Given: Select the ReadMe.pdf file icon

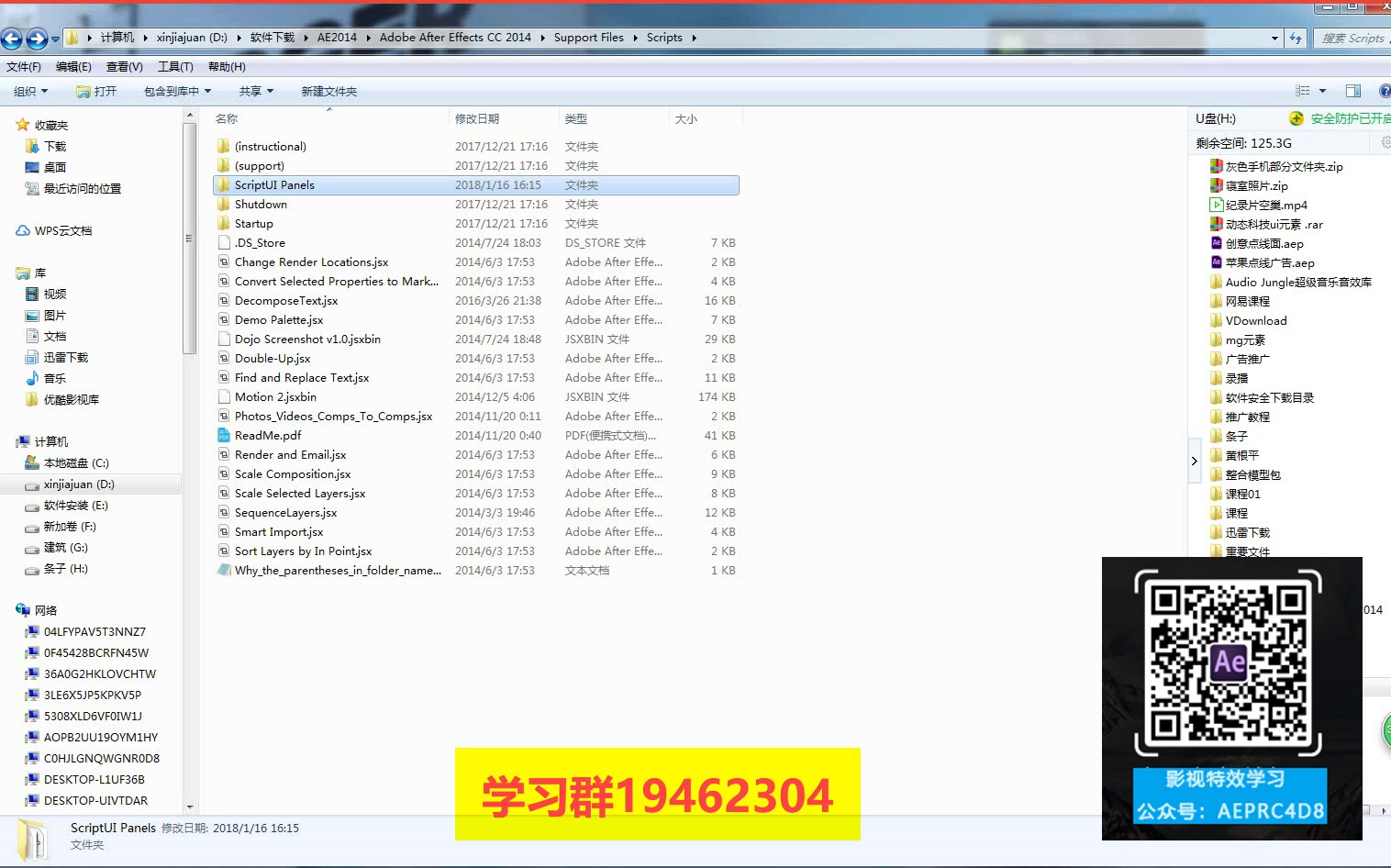Looking at the screenshot, I should [x=223, y=436].
